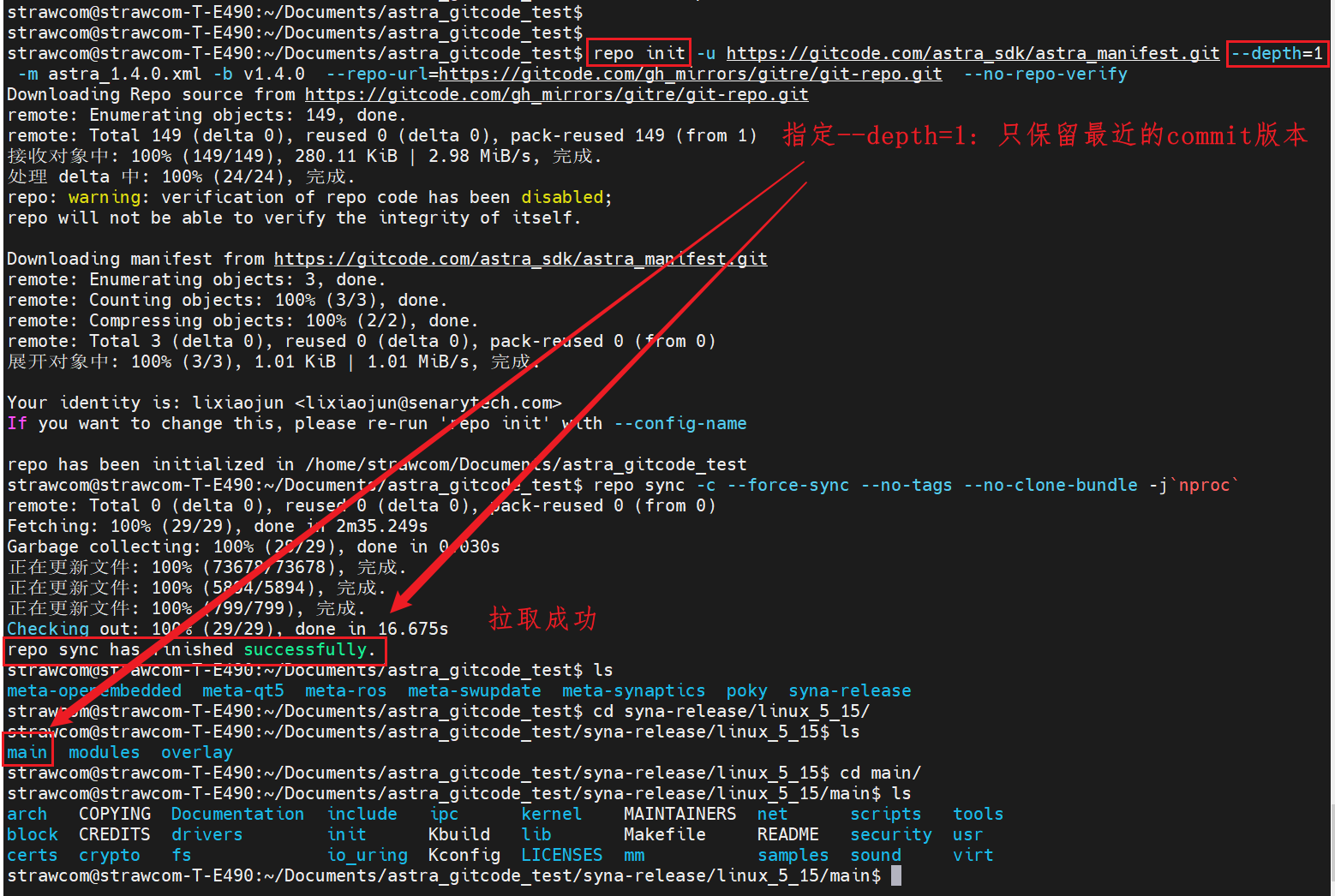Click the CREDITS file name

pos(115,834)
